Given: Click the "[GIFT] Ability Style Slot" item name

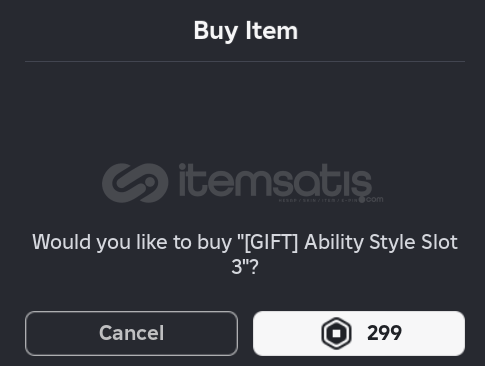Looking at the screenshot, I should click(351, 242).
